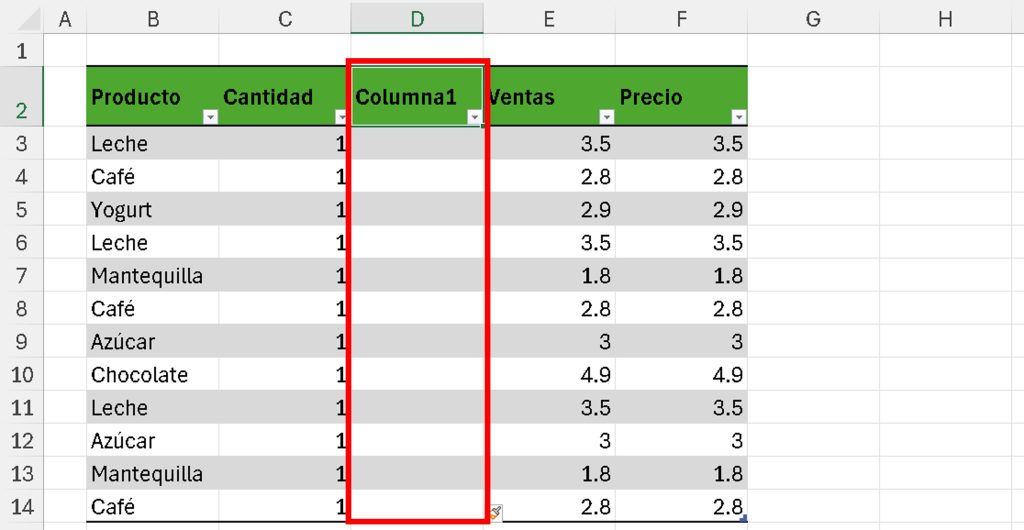
Task: Click the empty Columna1 cell in row 7
Action: (417, 276)
